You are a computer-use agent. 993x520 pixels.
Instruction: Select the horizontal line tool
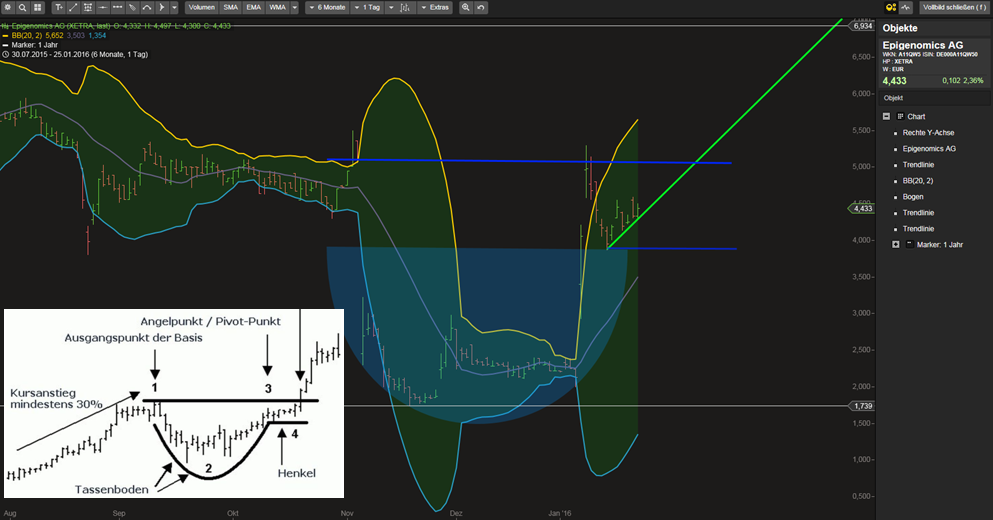pyautogui.click(x=103, y=8)
